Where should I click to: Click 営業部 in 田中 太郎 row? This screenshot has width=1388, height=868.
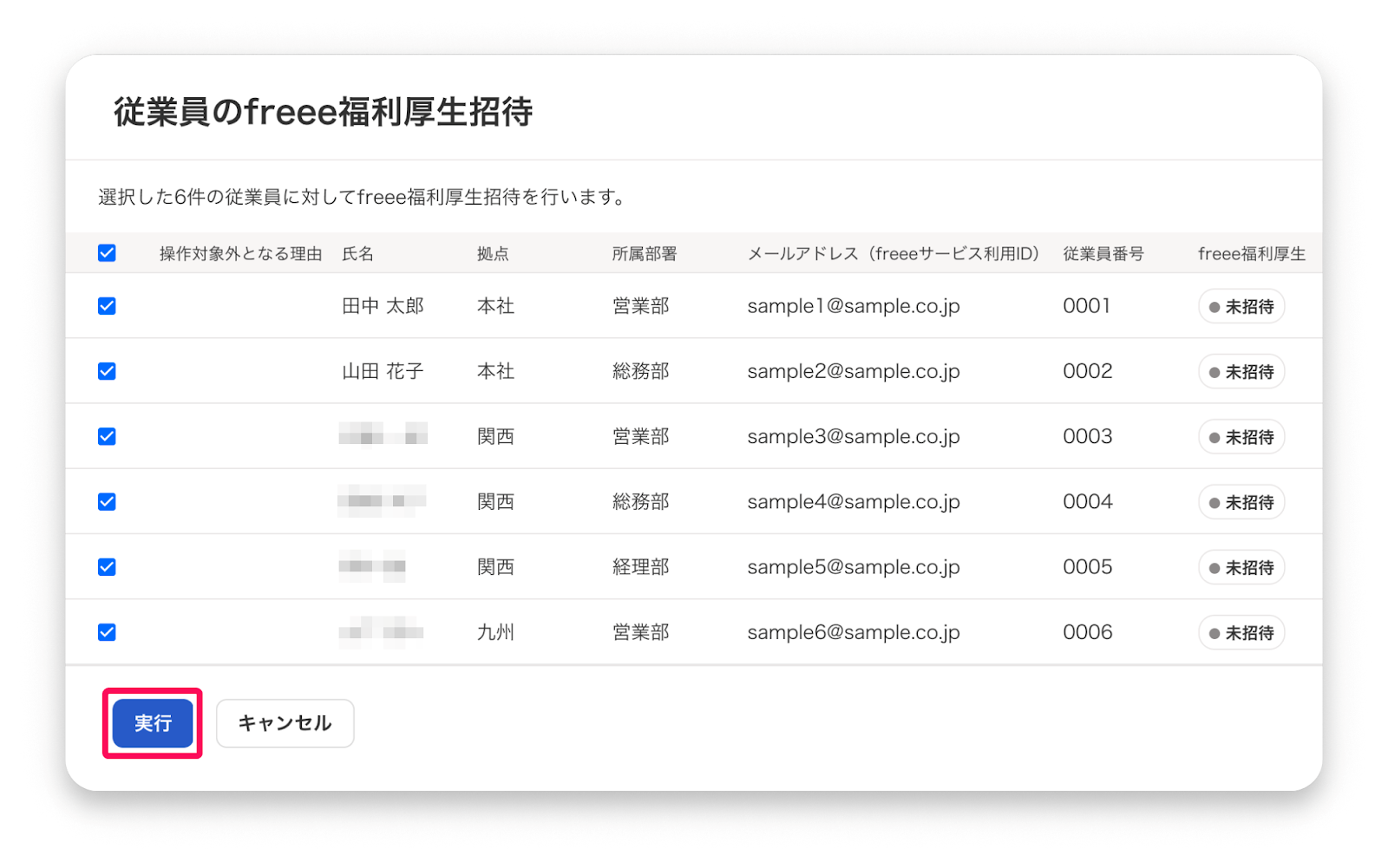coord(641,306)
